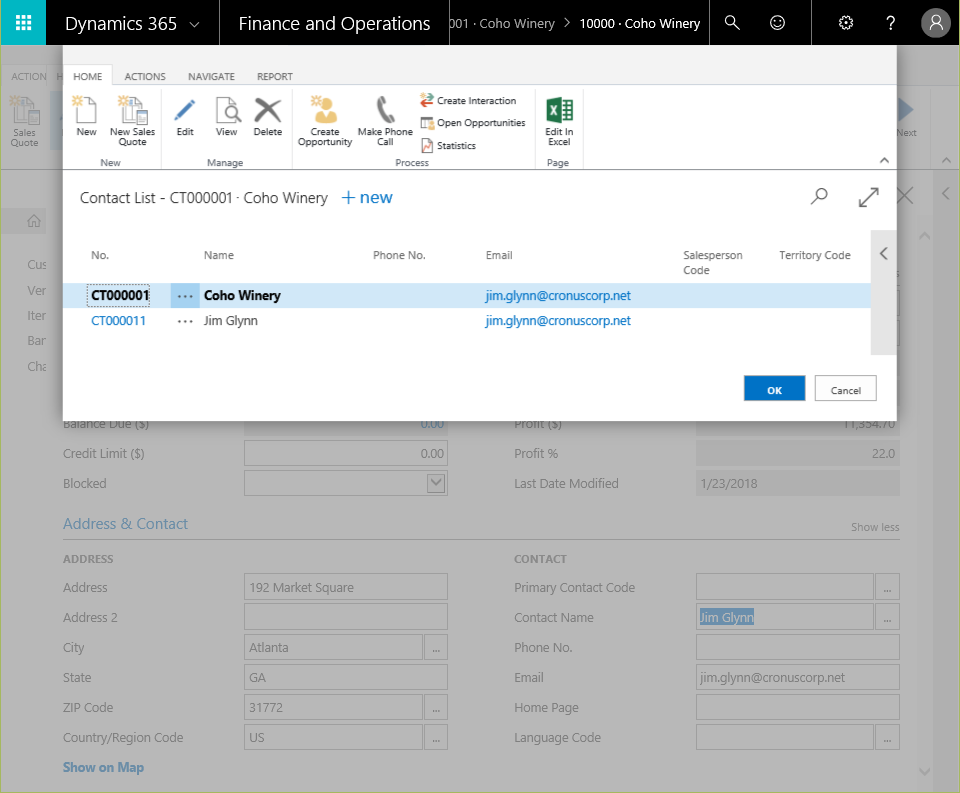Click Statistics in Process group
The width and height of the screenshot is (960, 793).
point(448,146)
